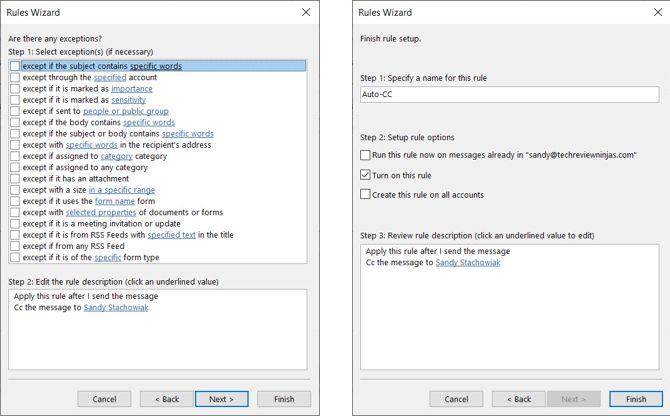Click the 'form name' link
This screenshot has width=670, height=416.
click(x=115, y=200)
